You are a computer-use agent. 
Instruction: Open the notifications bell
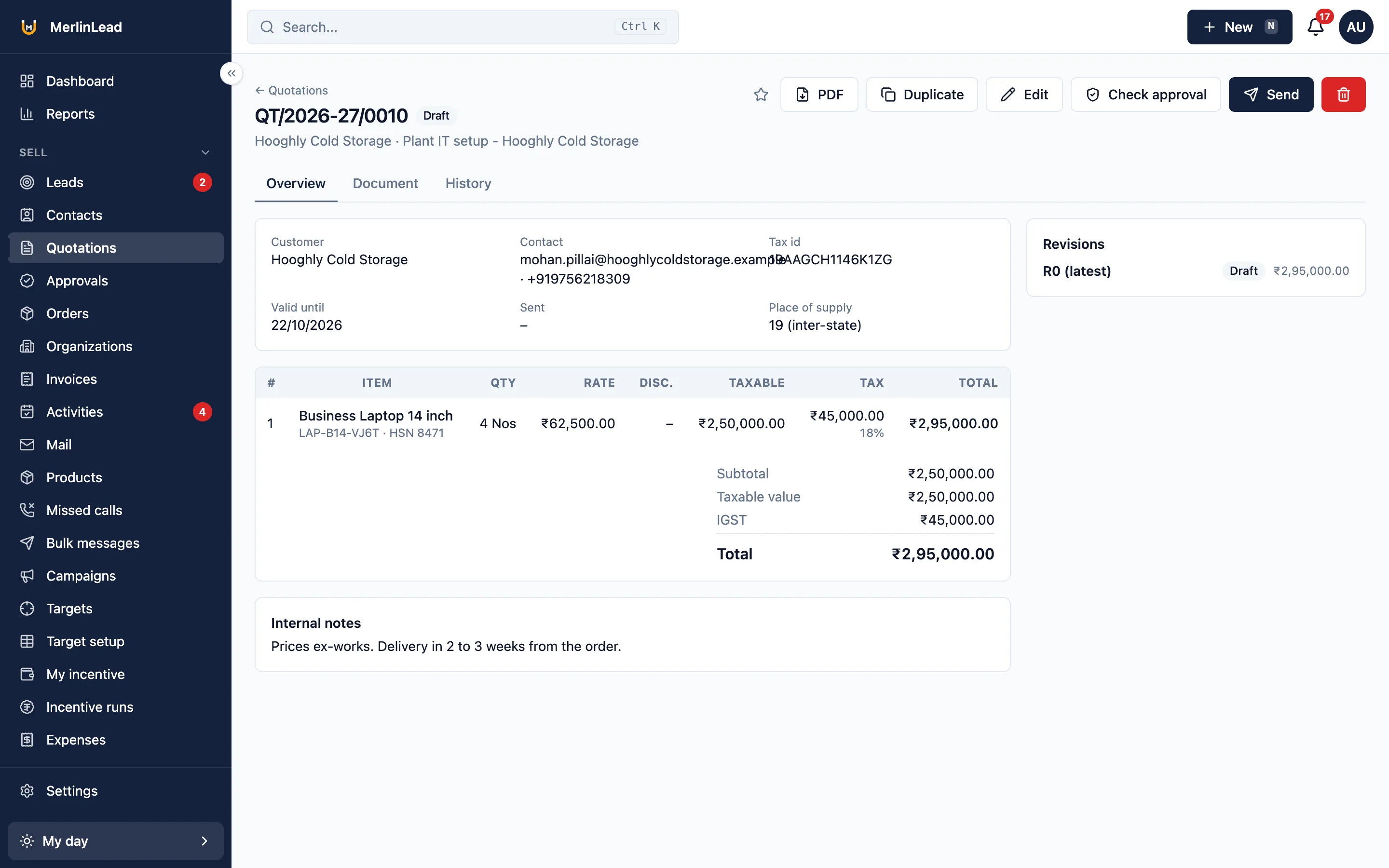coord(1316,27)
